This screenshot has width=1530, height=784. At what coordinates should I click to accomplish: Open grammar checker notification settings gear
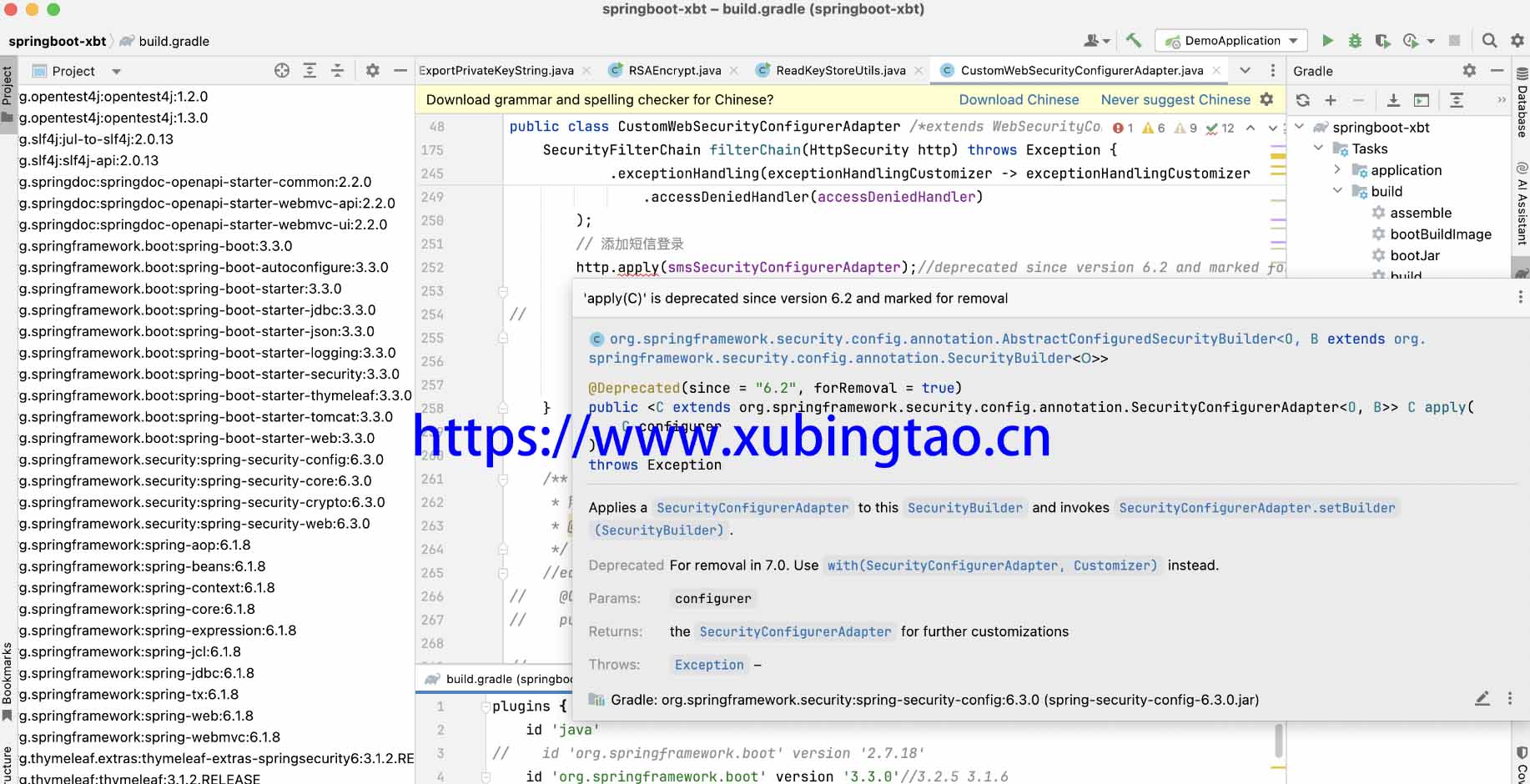pos(1266,99)
